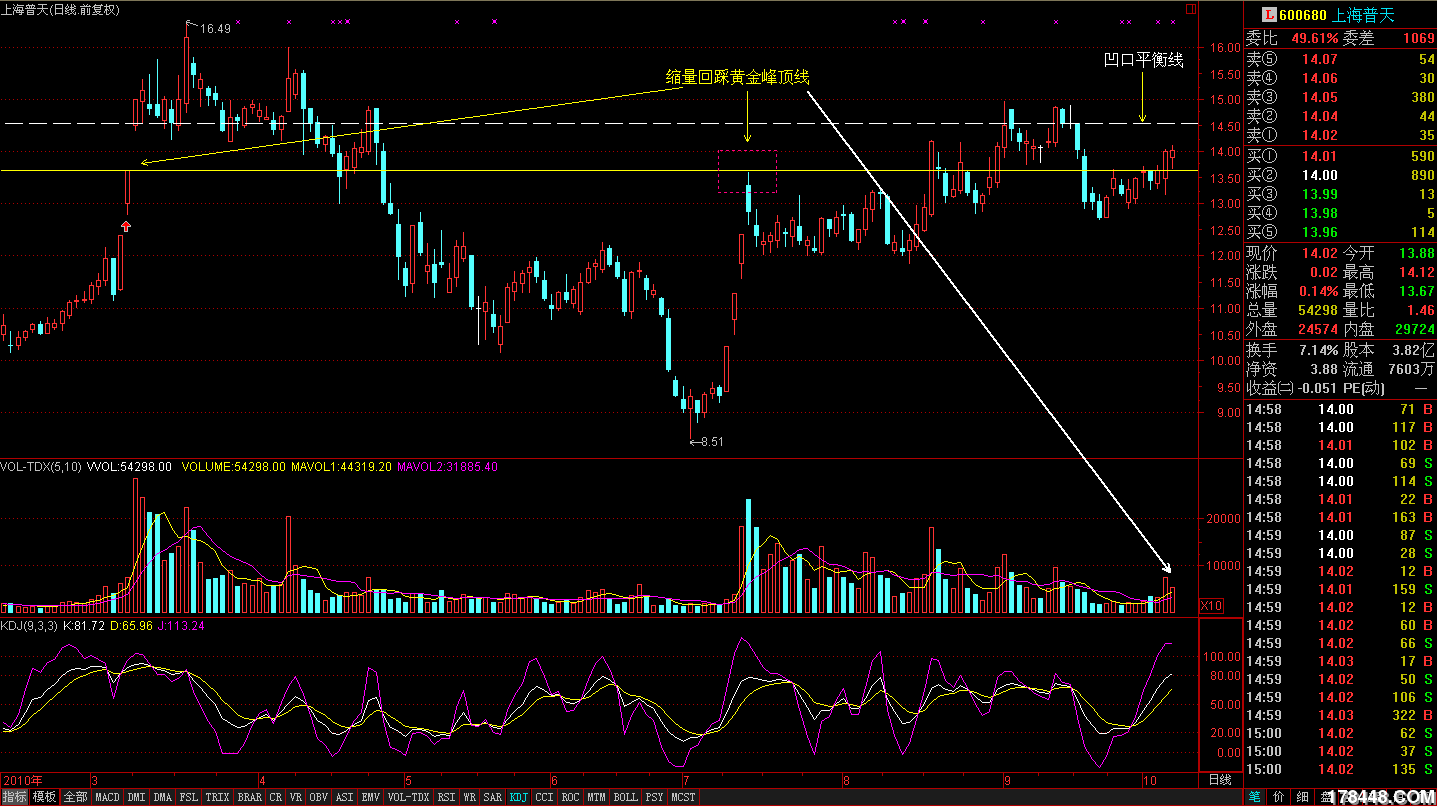The width and height of the screenshot is (1438, 807).
Task: Select the DMI indicator tab
Action: [136, 798]
